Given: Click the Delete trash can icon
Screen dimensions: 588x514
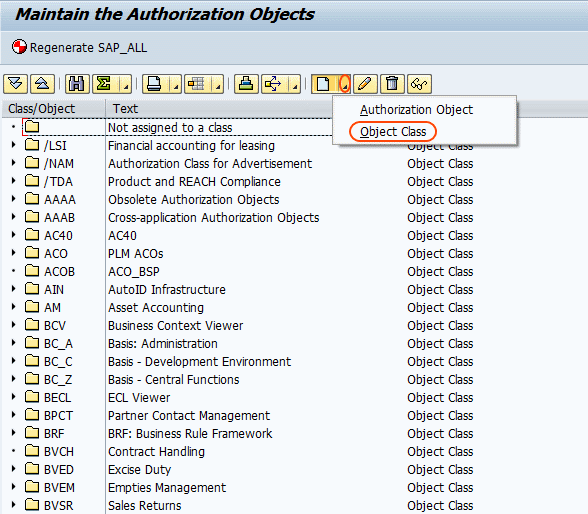Looking at the screenshot, I should click(x=392, y=83).
